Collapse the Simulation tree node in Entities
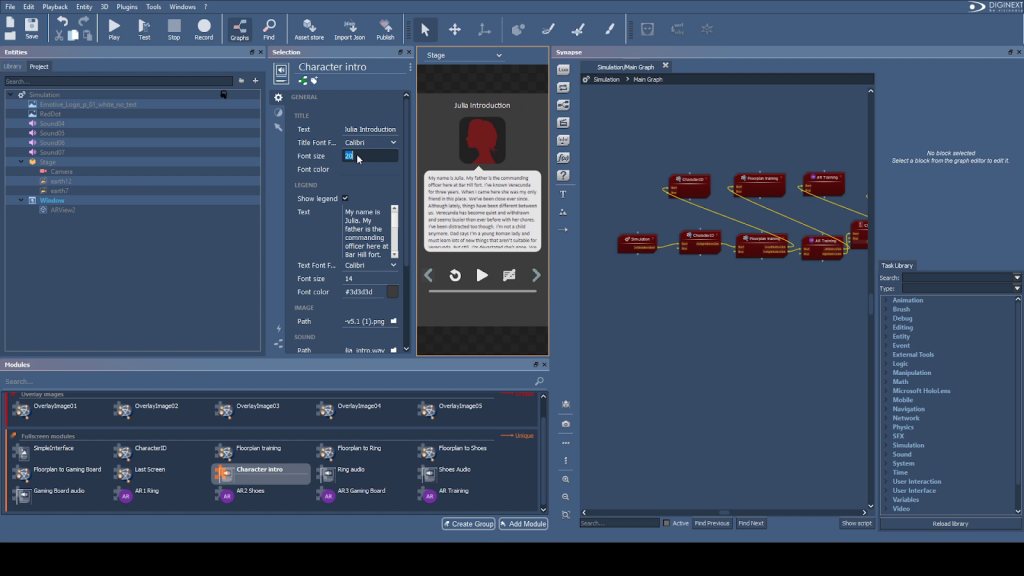Viewport: 1024px width, 576px height. tap(10, 95)
